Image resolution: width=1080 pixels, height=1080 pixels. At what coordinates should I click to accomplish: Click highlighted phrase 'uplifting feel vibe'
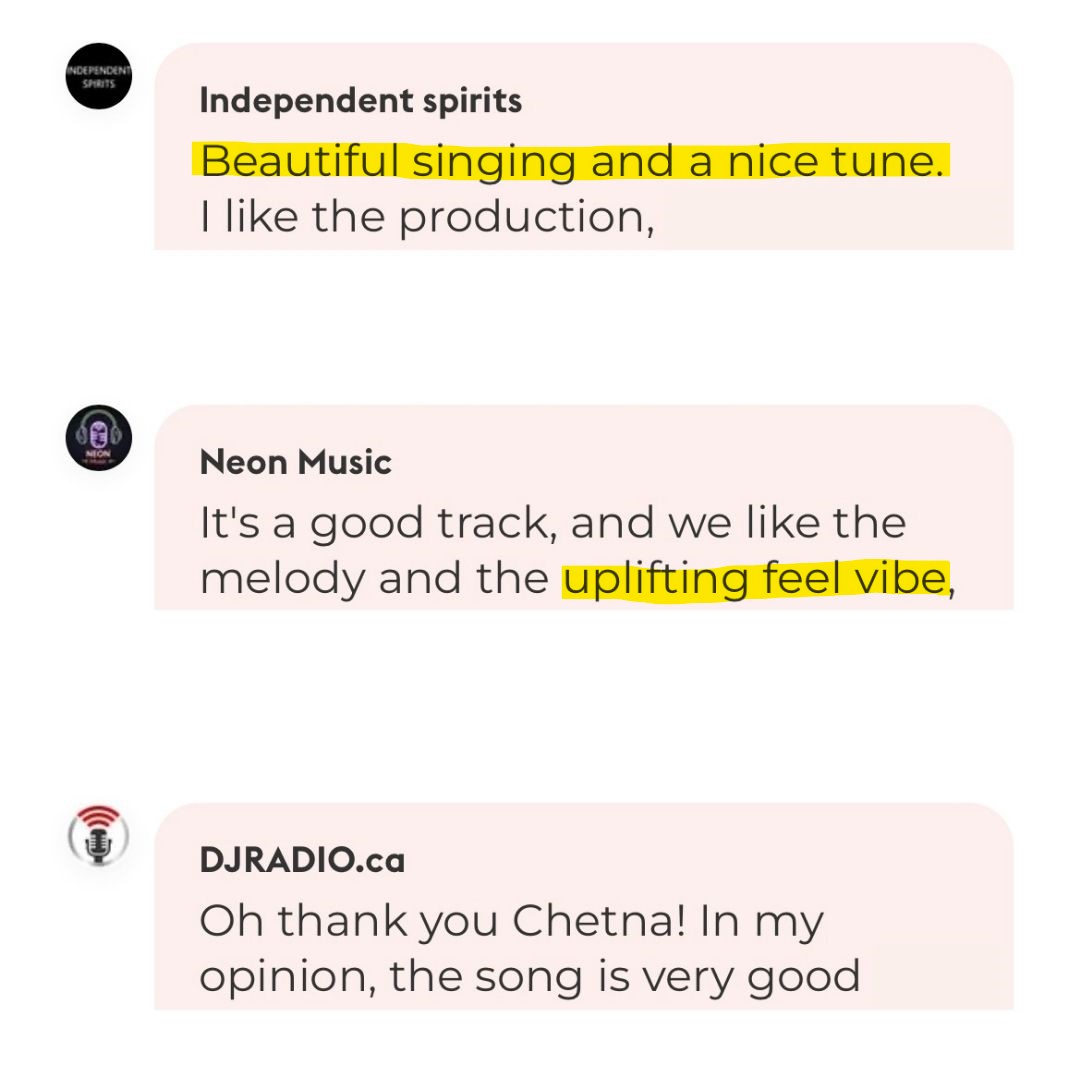(755, 580)
